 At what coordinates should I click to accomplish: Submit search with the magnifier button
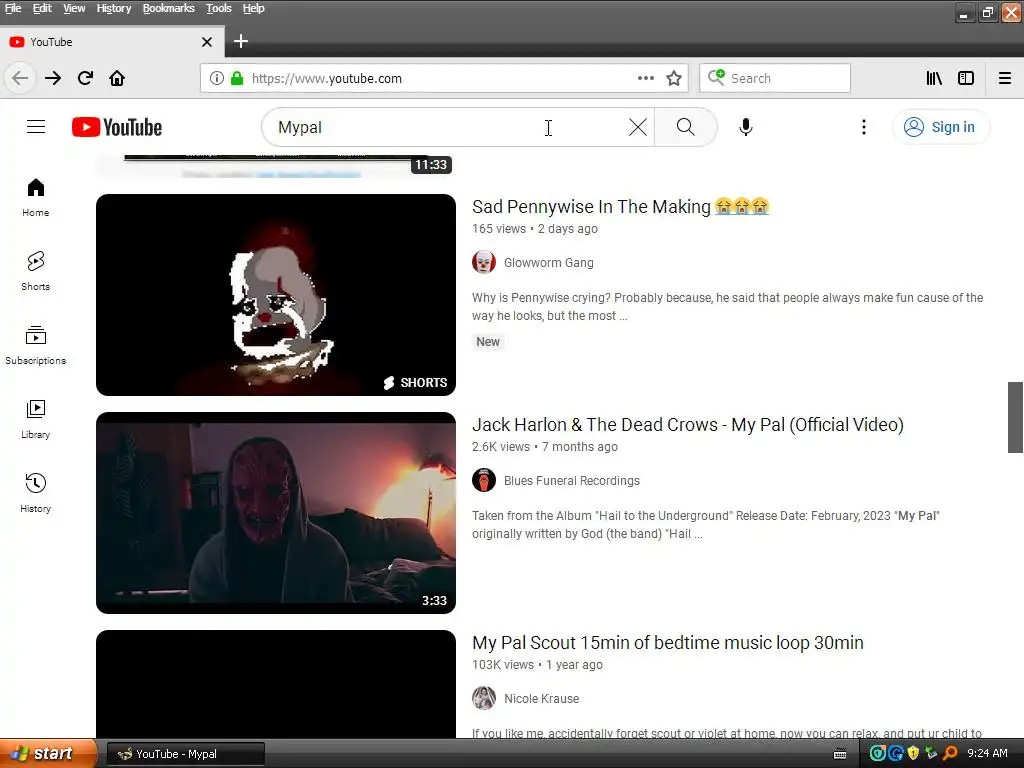pyautogui.click(x=686, y=127)
